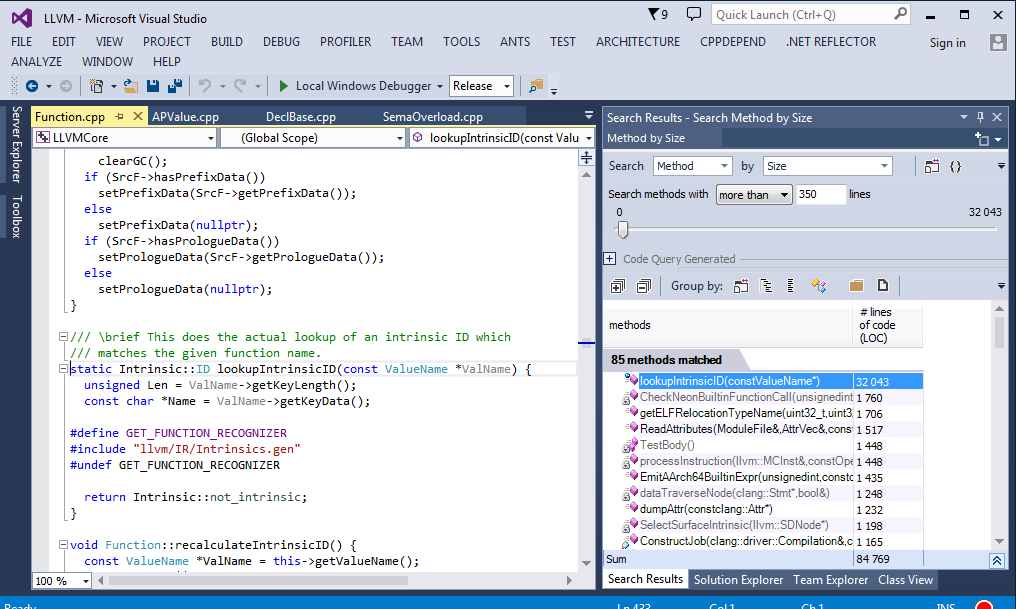Click the editor split handle above the scrollbar

pyautogui.click(x=586, y=157)
